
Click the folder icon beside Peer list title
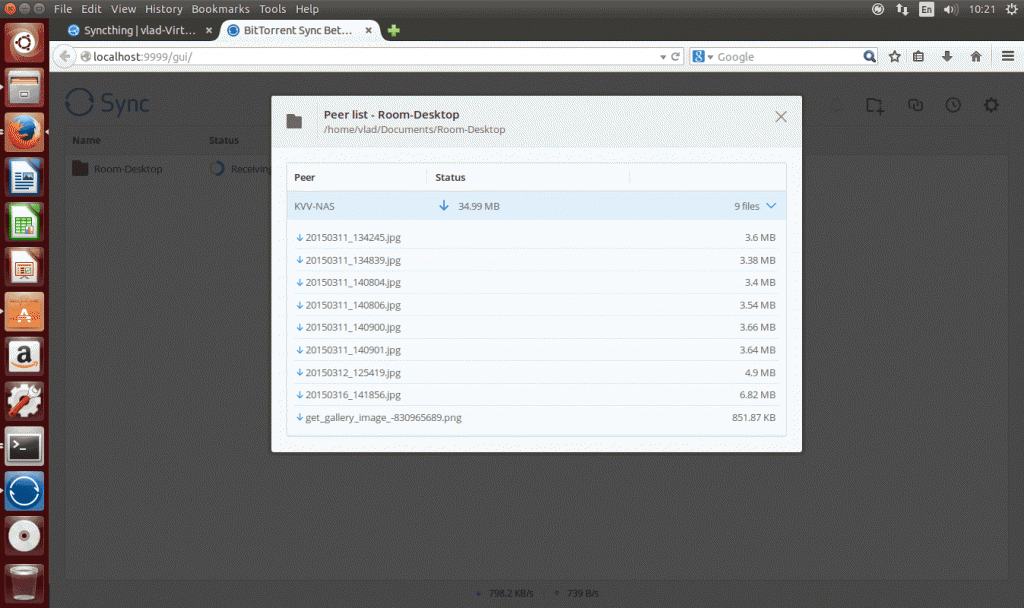click(294, 120)
